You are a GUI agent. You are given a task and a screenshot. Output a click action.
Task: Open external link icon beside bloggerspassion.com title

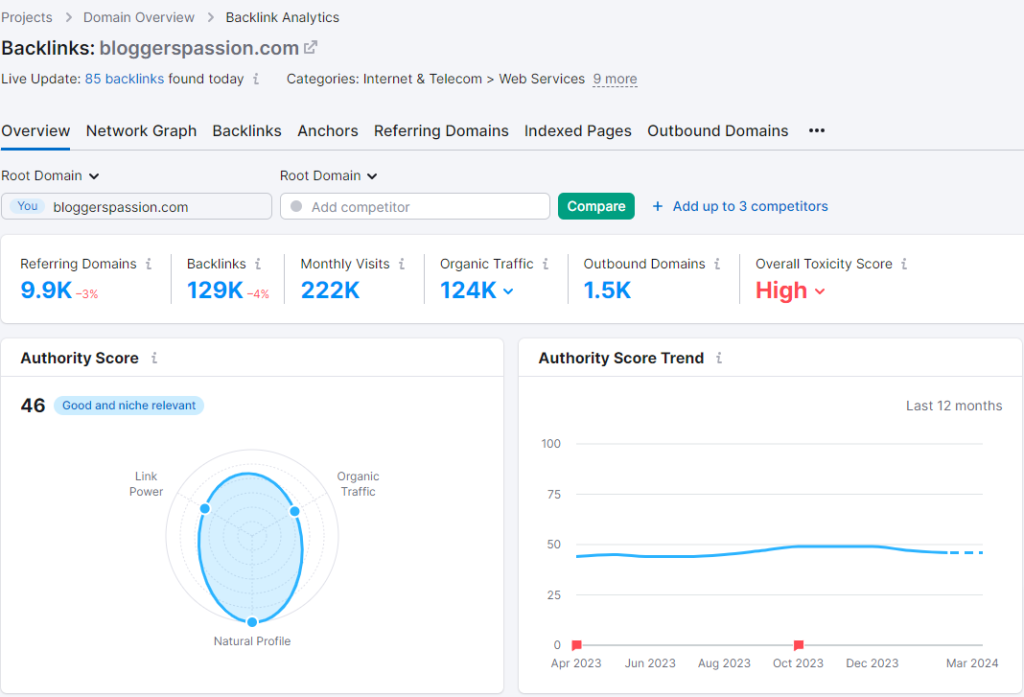pyautogui.click(x=311, y=47)
